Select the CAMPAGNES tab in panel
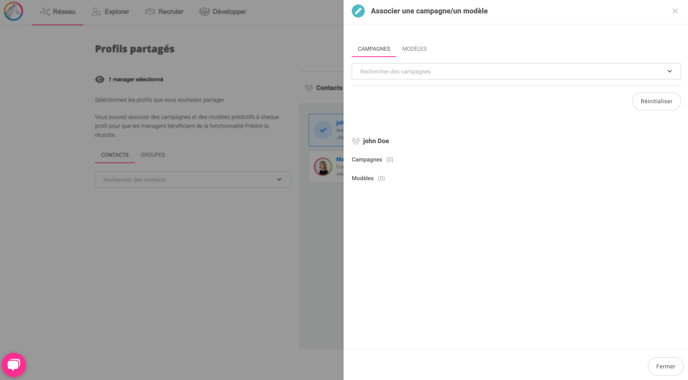Viewport: 688px width, 380px height. click(x=374, y=49)
